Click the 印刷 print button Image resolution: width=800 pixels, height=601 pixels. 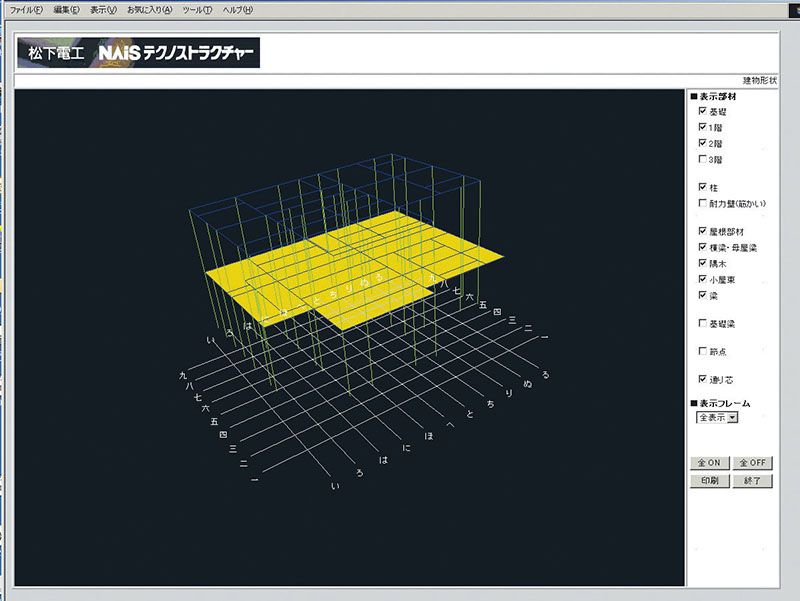pyautogui.click(x=709, y=480)
